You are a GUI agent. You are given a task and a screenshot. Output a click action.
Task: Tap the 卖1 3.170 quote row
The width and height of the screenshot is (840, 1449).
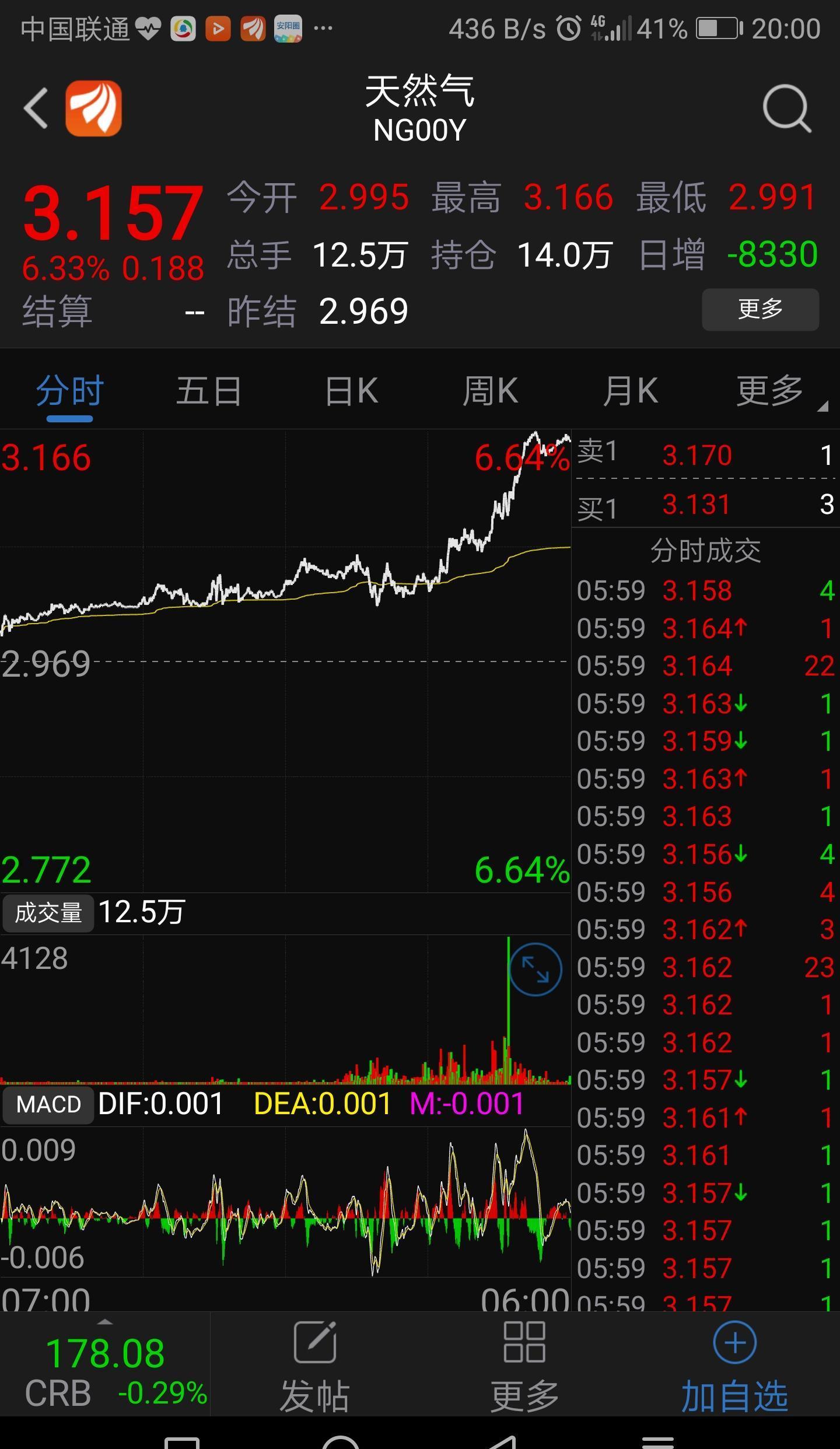point(706,455)
